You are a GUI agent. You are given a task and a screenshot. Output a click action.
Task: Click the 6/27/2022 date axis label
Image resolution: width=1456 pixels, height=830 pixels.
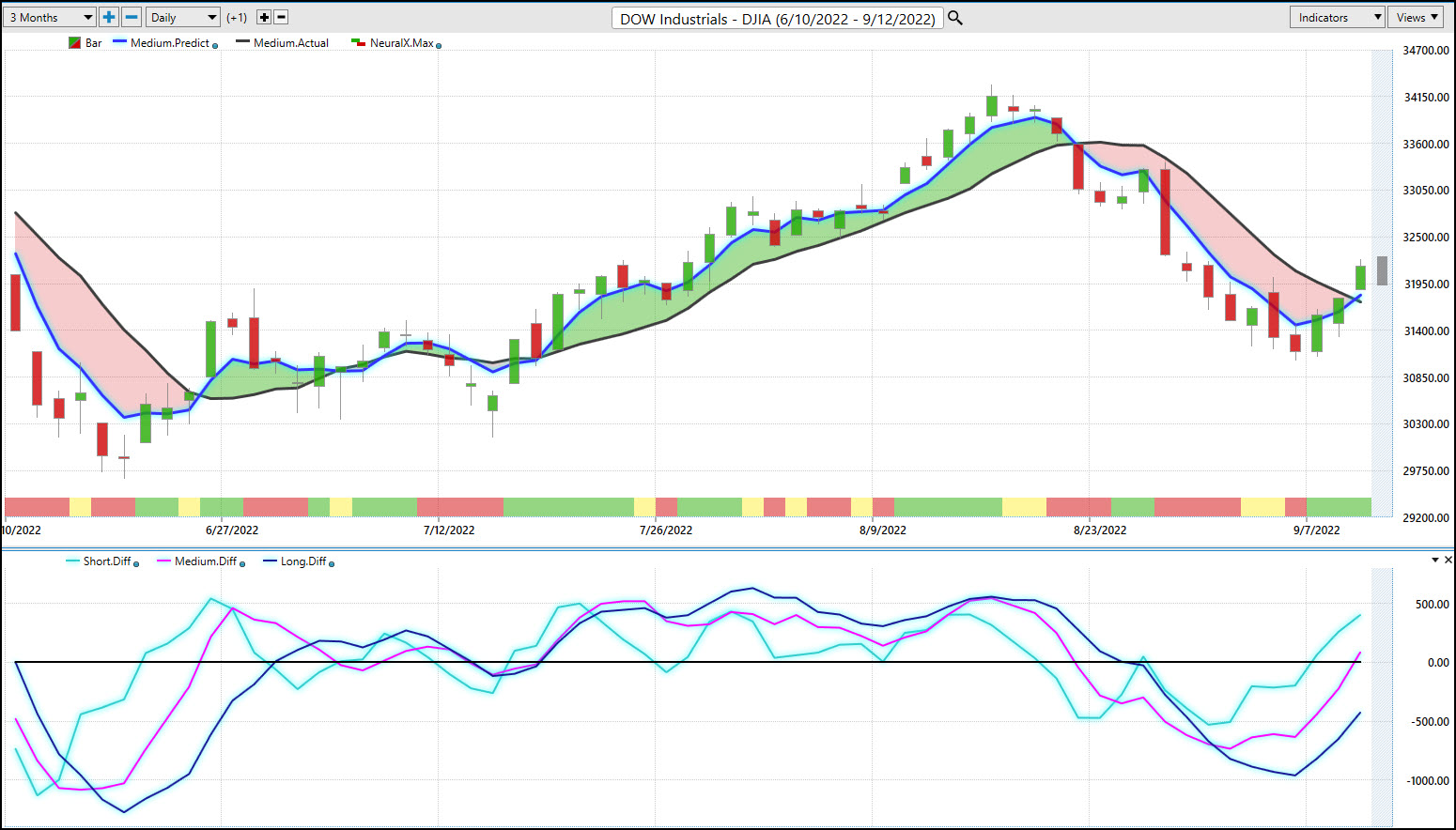point(232,530)
